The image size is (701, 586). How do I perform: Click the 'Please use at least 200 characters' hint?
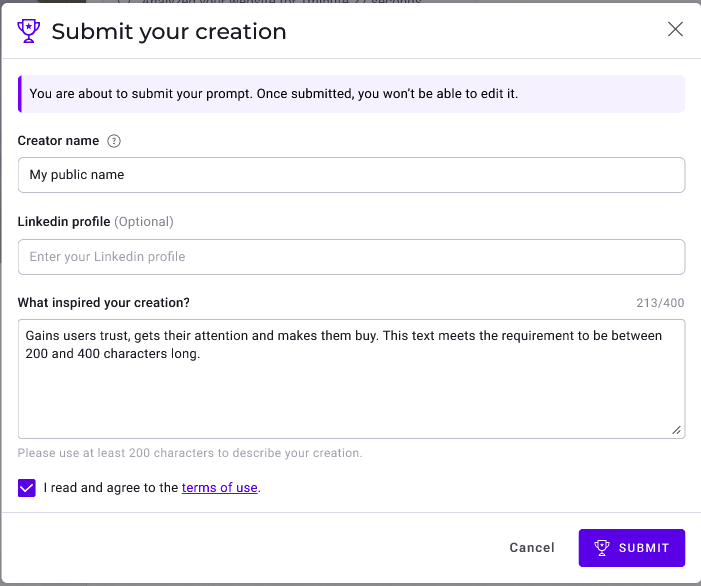click(x=190, y=453)
